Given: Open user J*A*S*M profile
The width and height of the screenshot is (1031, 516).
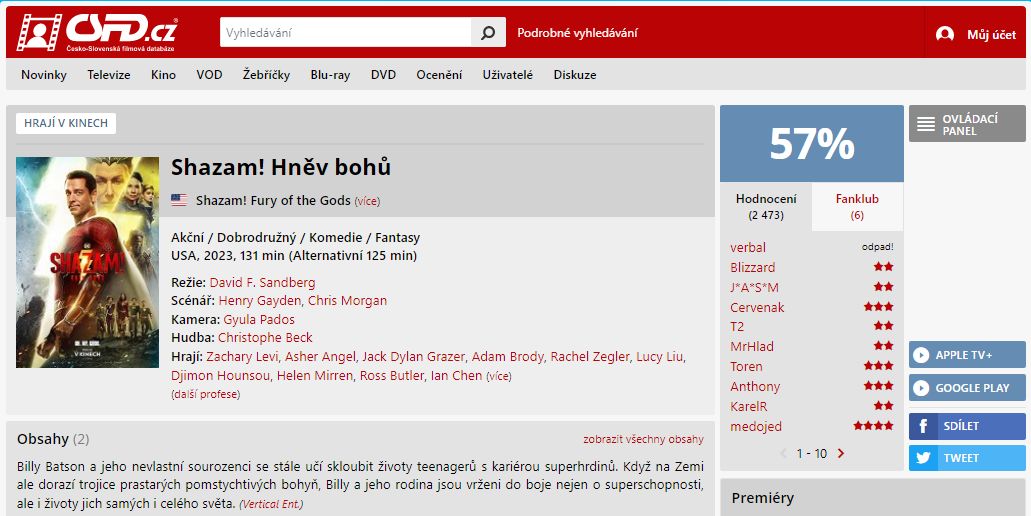Looking at the screenshot, I should point(754,287).
